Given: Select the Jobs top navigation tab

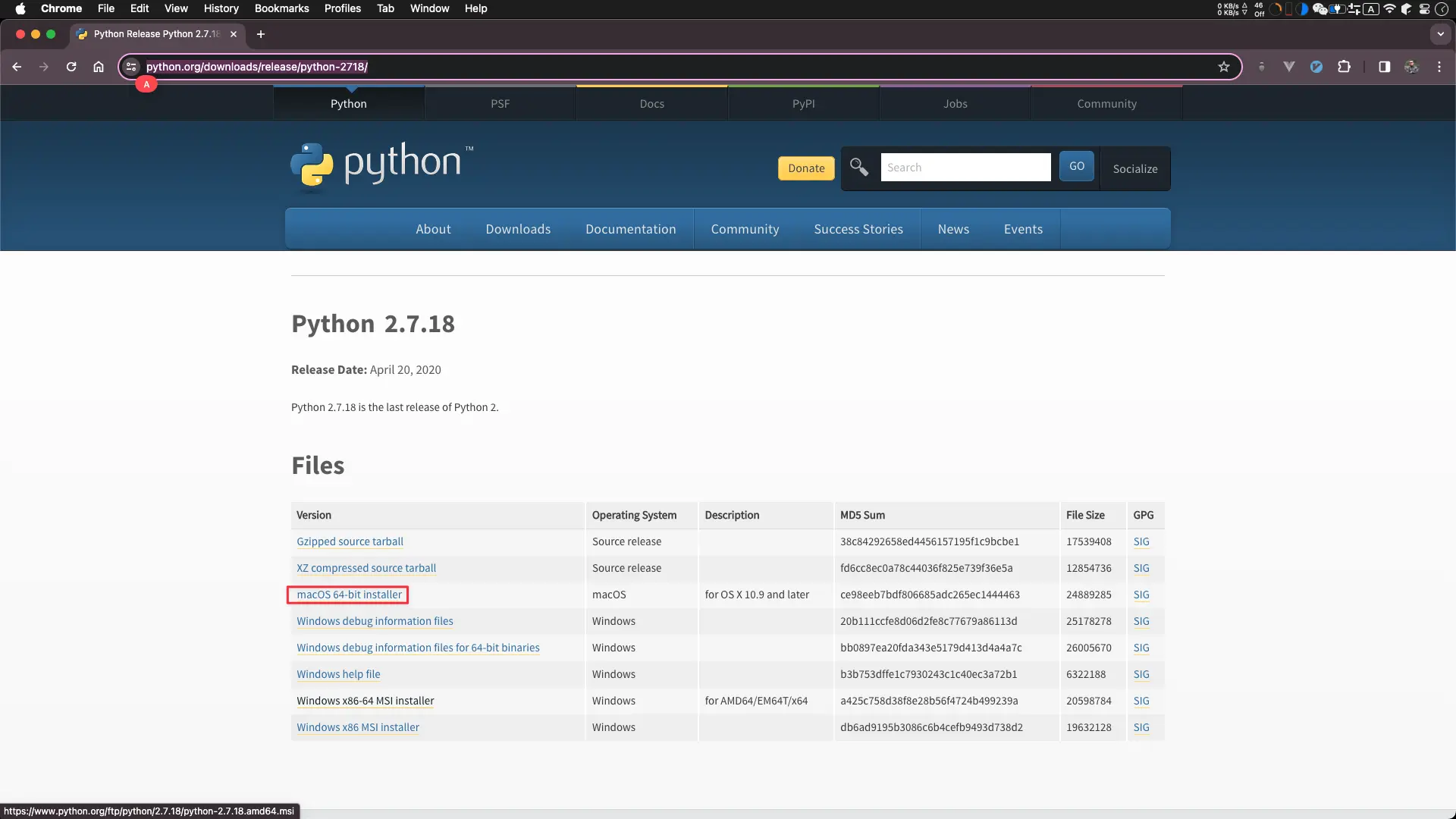Looking at the screenshot, I should 955,104.
